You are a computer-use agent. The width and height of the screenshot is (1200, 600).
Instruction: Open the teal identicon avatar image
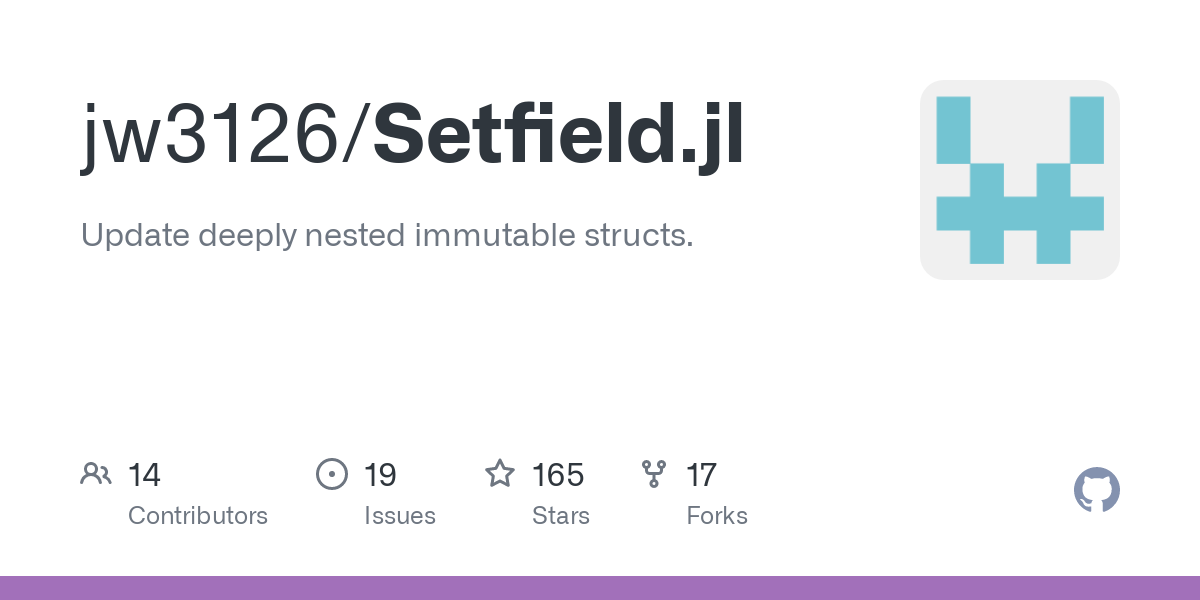pyautogui.click(x=1019, y=180)
